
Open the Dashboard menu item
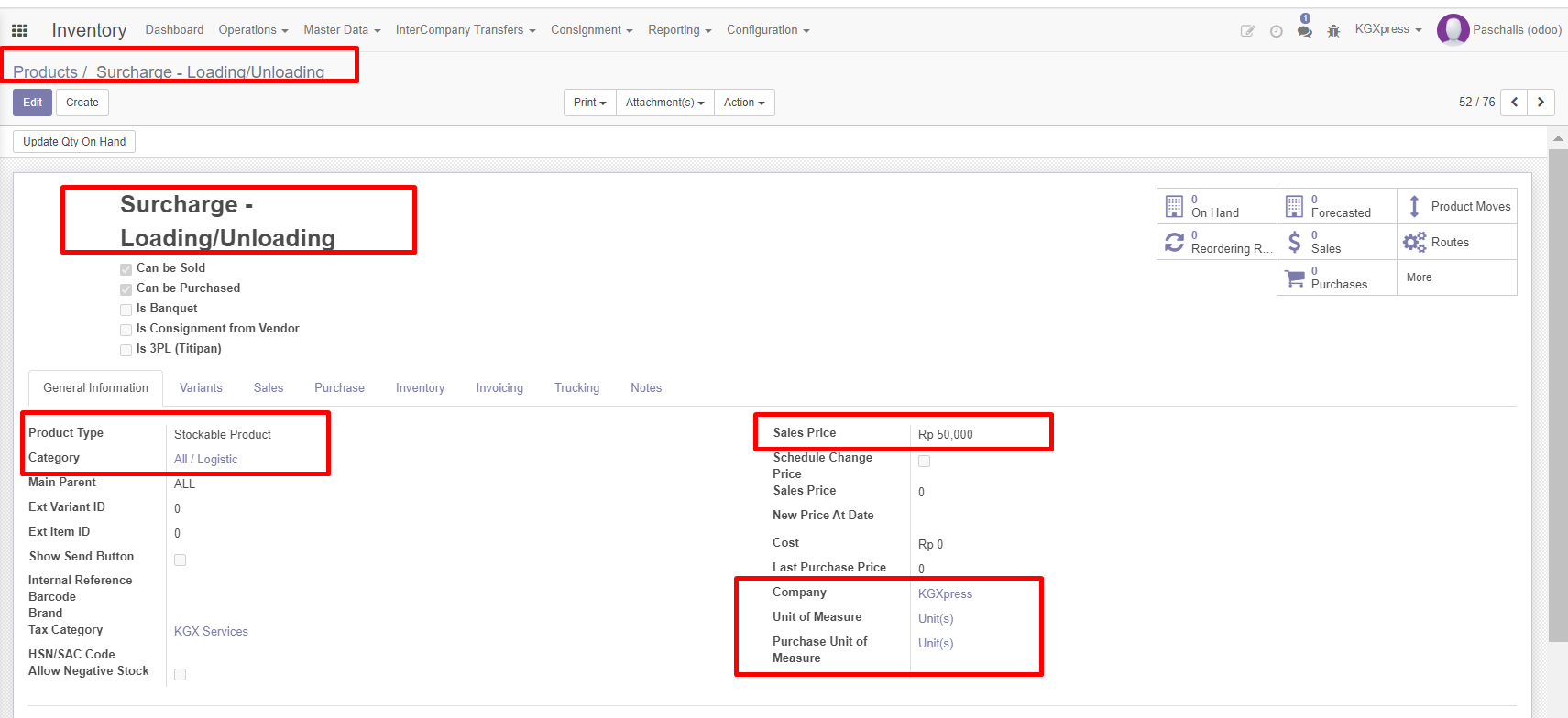point(174,30)
